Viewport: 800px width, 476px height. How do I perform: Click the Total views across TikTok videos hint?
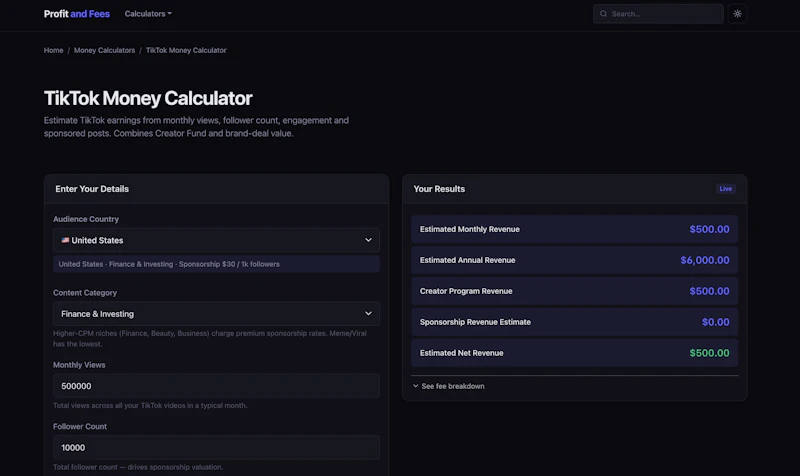point(150,406)
